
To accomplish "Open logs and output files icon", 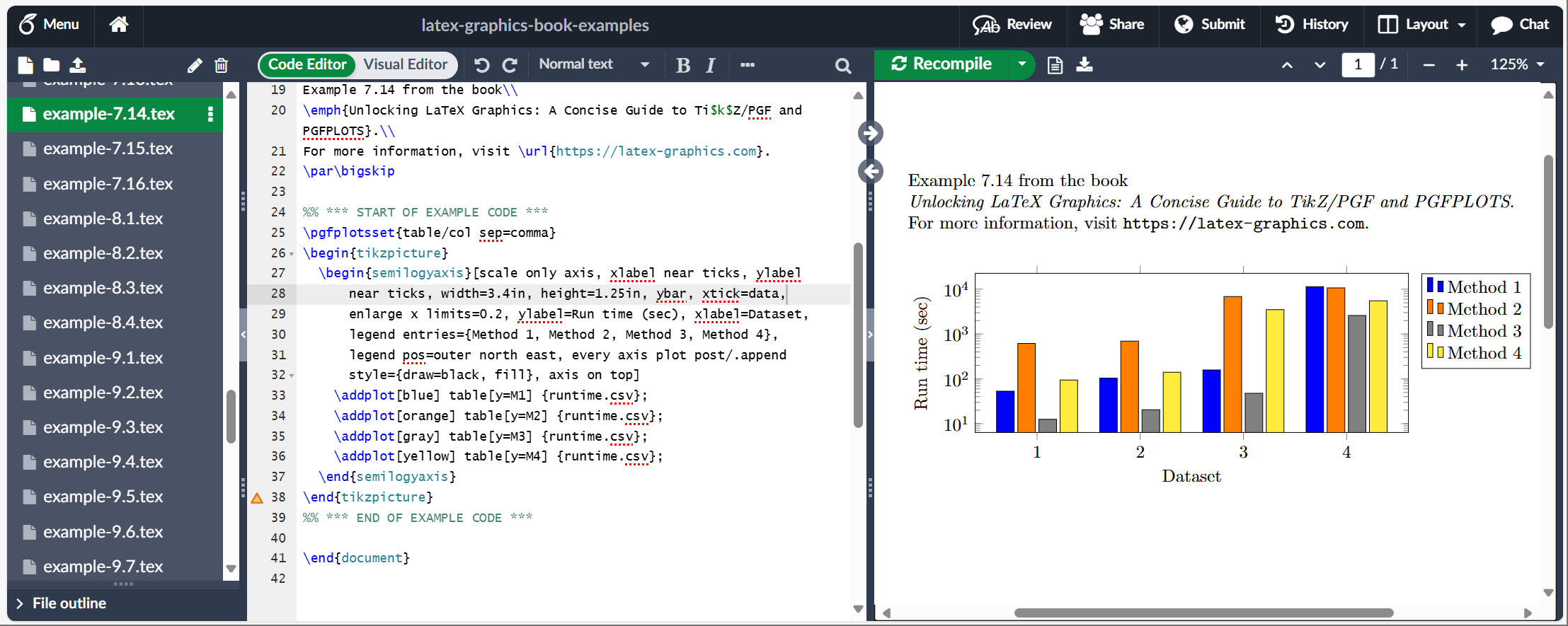I will coord(1055,65).
